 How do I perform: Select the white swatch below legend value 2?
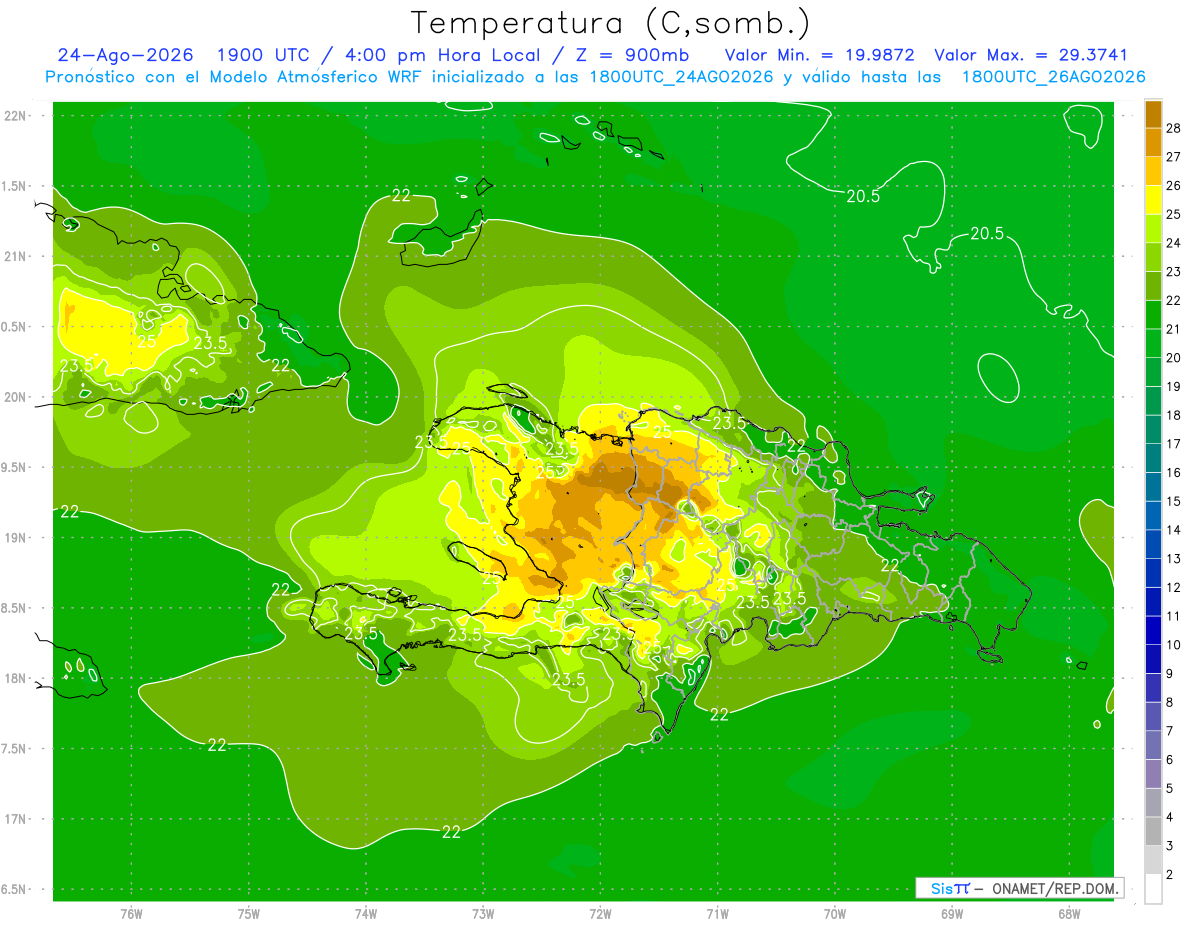click(x=1153, y=888)
